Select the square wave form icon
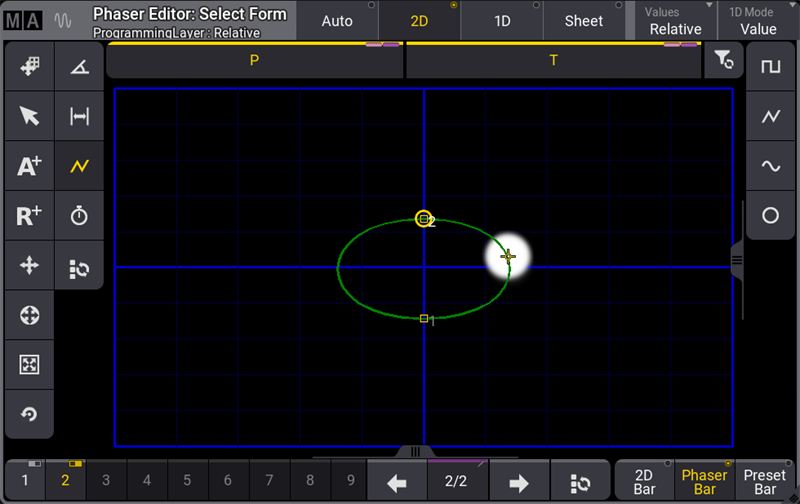Viewport: 800px width, 504px height. (770, 67)
